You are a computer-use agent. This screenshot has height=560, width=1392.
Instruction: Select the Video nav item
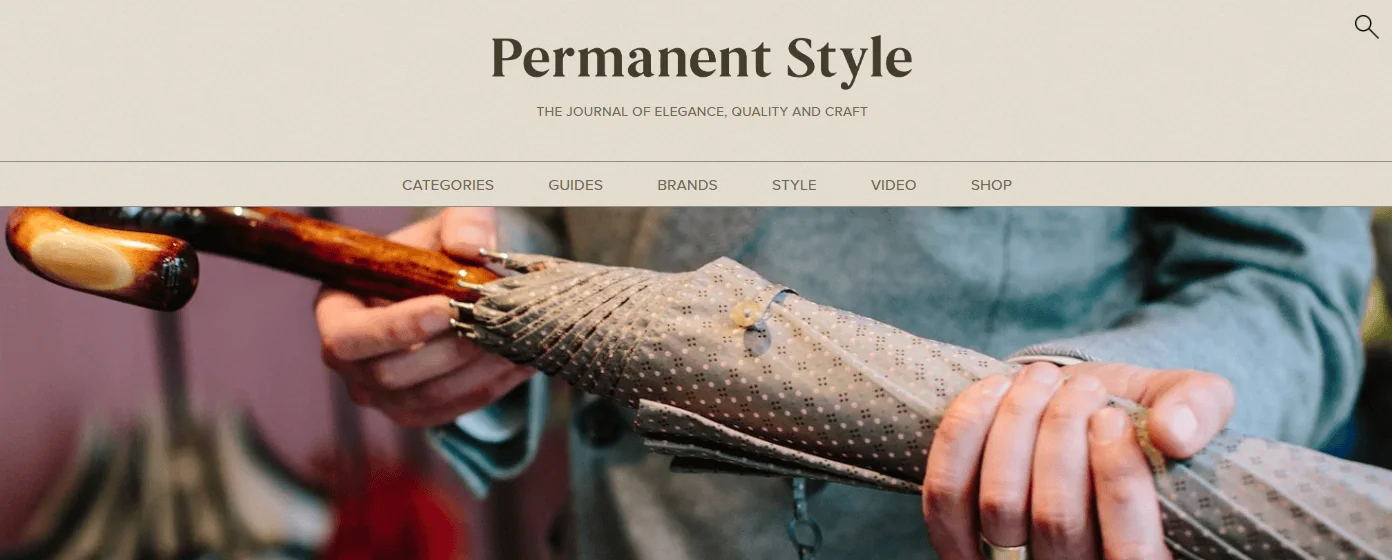[x=893, y=185]
